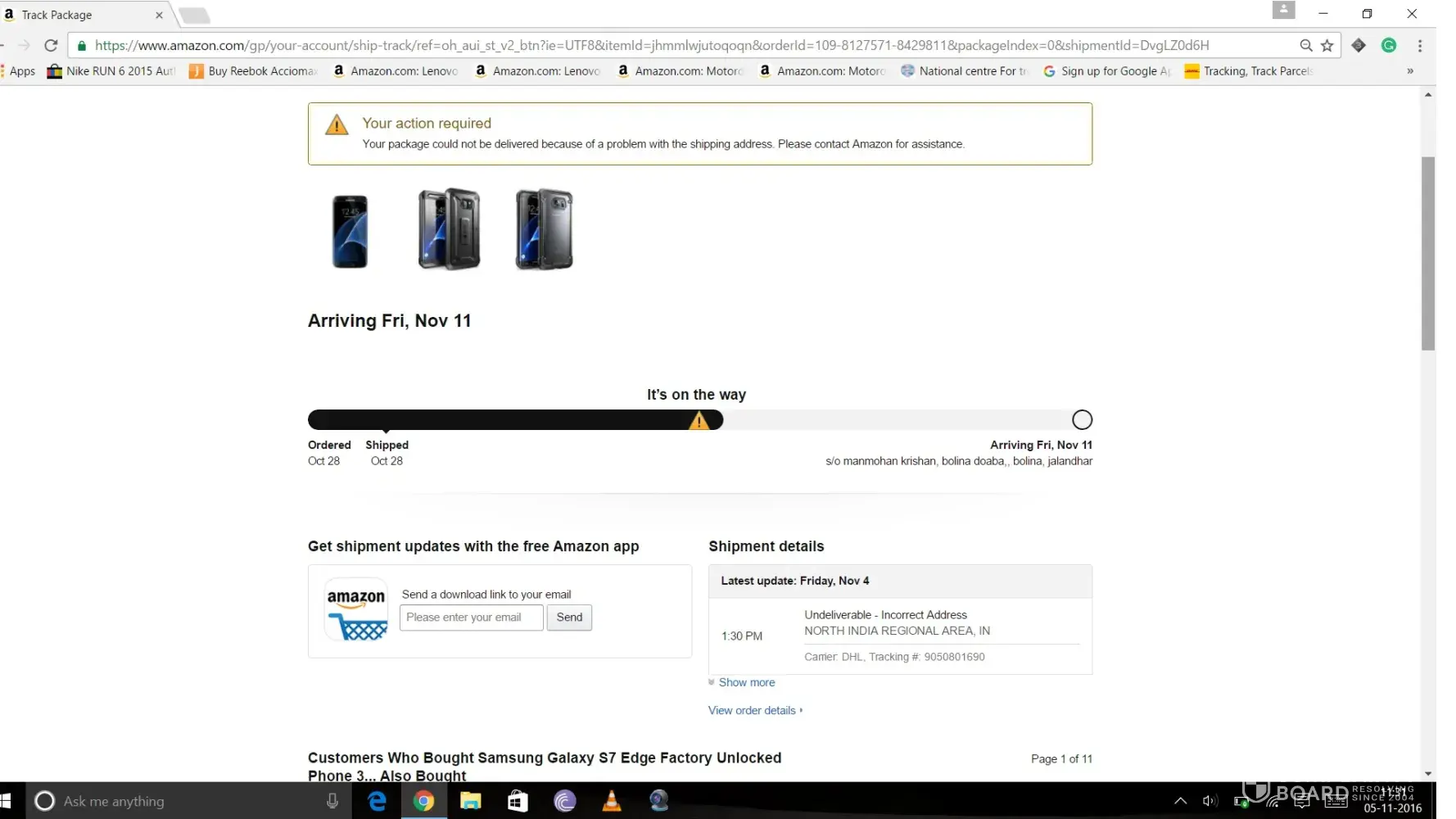Screen dimensions: 1456x819
Task: Open the Sign up for Google bookmark
Action: [x=1107, y=71]
